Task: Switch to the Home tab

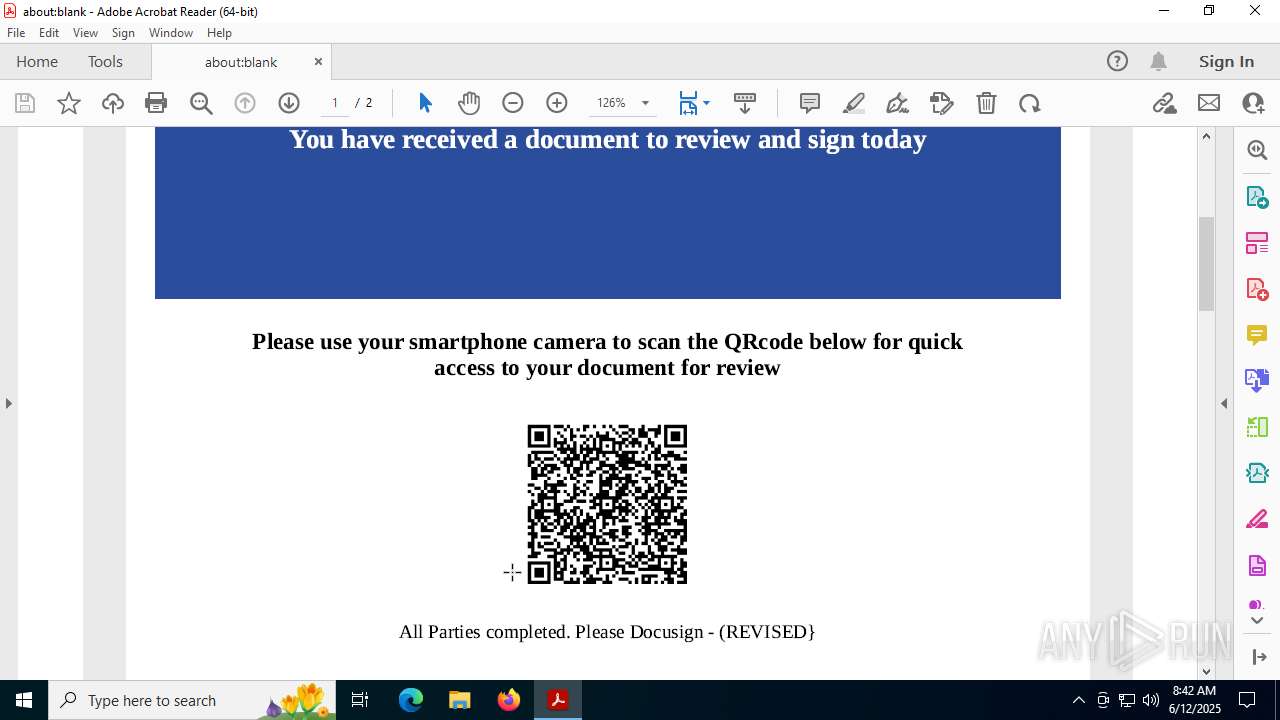Action: pyautogui.click(x=37, y=61)
